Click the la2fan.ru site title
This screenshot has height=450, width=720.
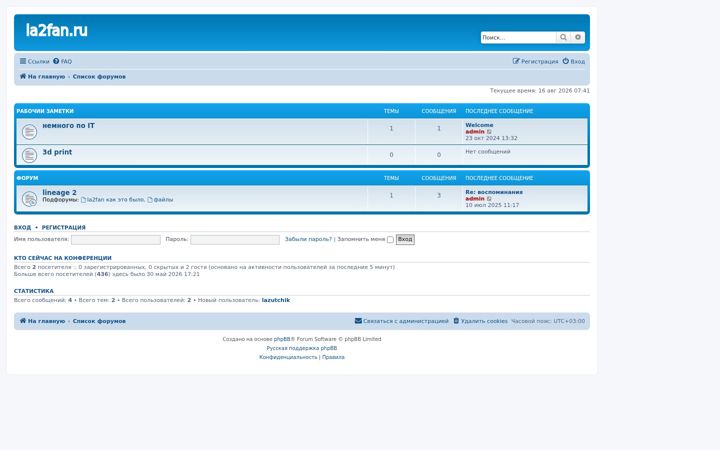(x=56, y=30)
